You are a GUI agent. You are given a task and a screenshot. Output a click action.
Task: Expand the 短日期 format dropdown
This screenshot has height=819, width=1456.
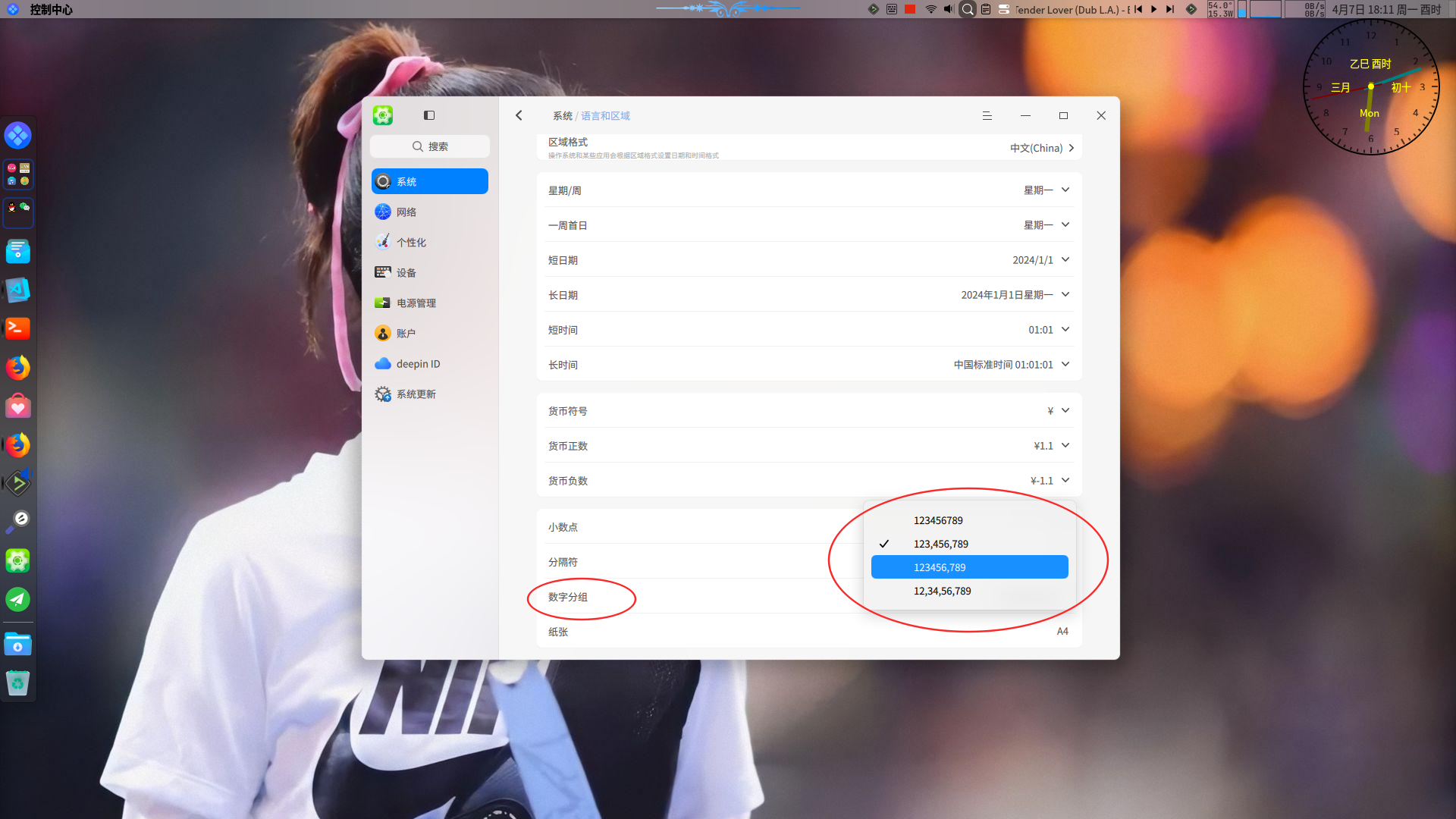809,260
